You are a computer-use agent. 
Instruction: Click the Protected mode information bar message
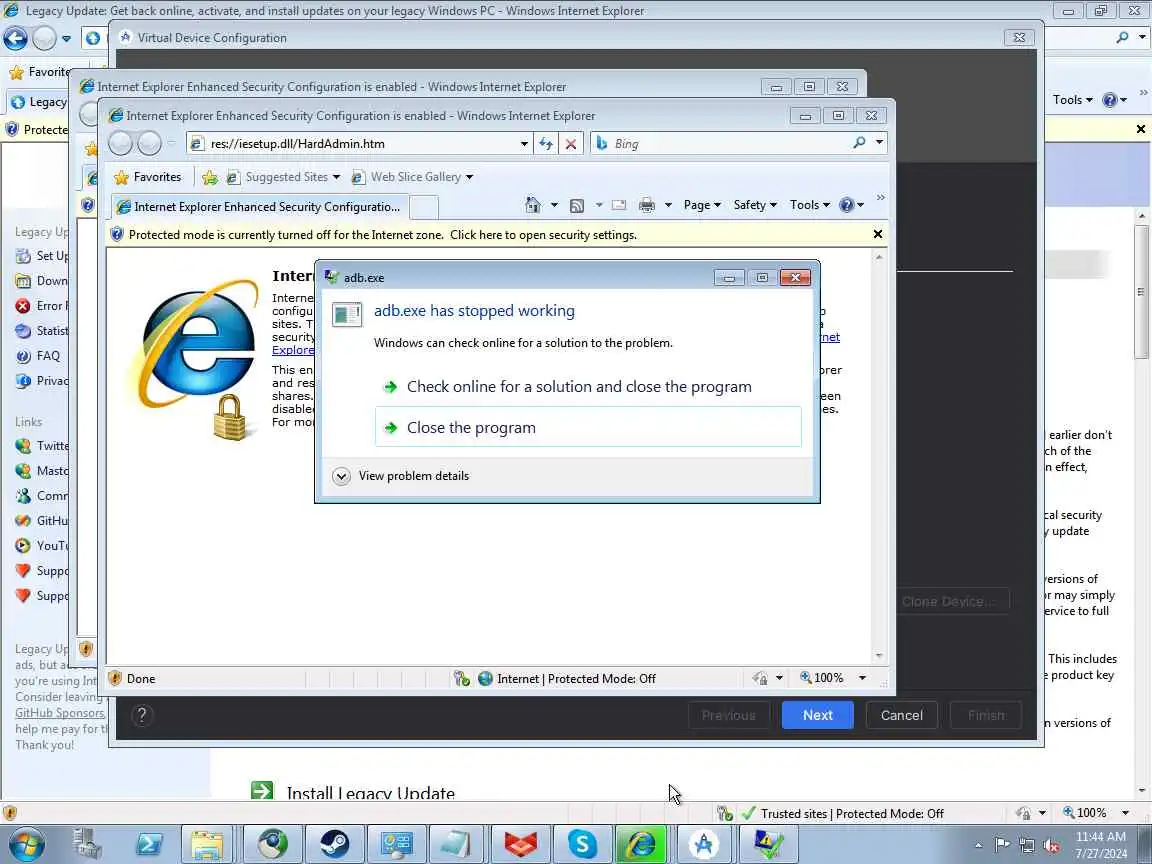tap(382, 235)
